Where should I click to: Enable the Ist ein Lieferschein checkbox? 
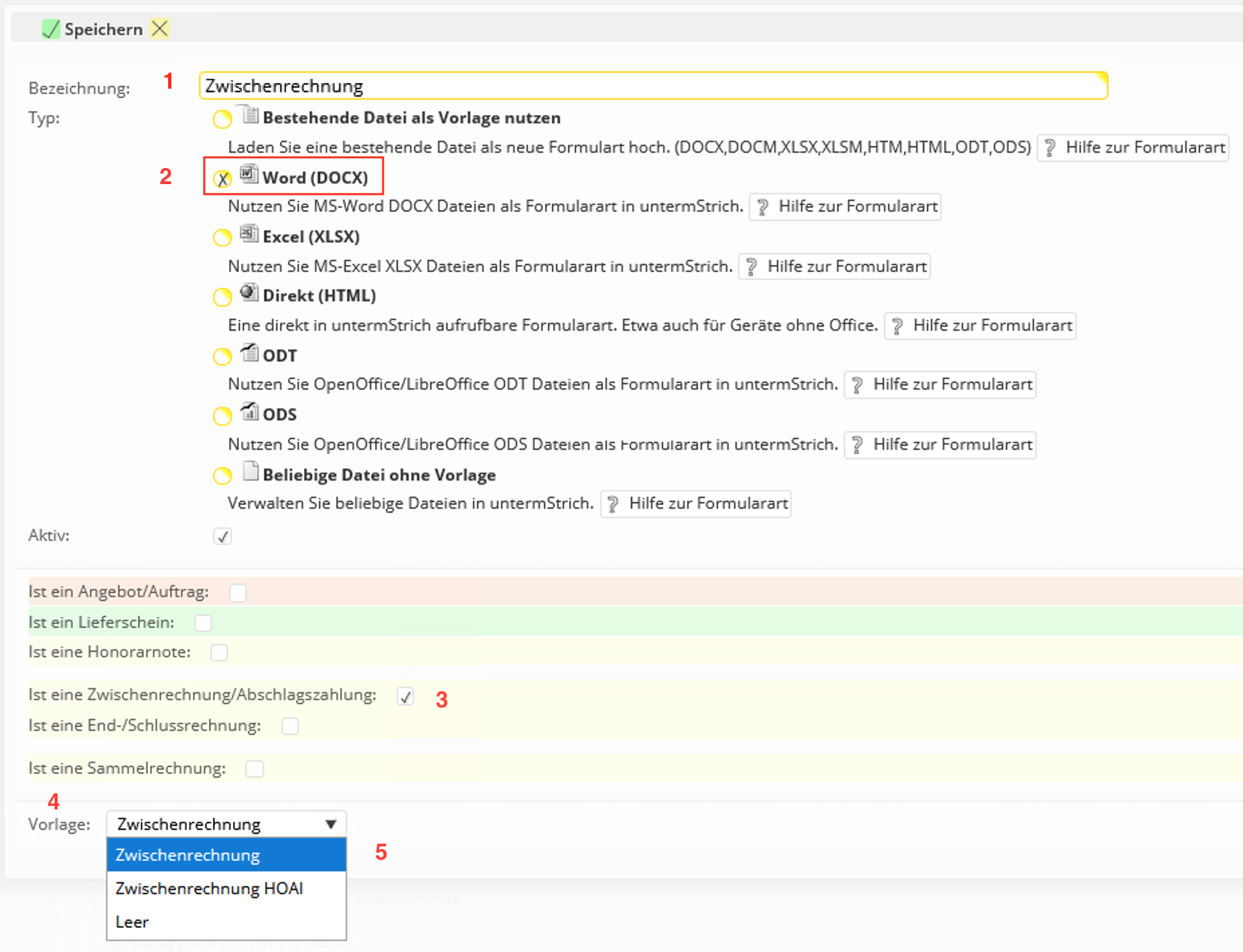tap(203, 623)
